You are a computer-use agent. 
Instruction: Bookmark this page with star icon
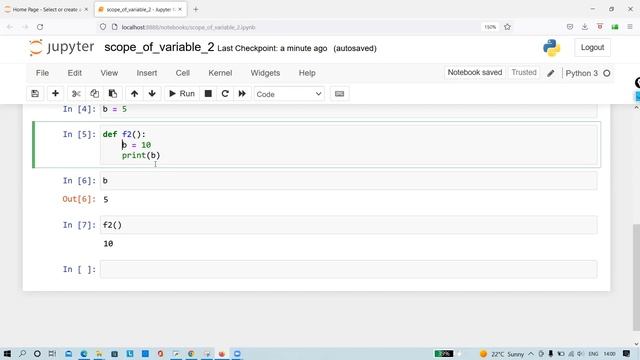[507, 27]
